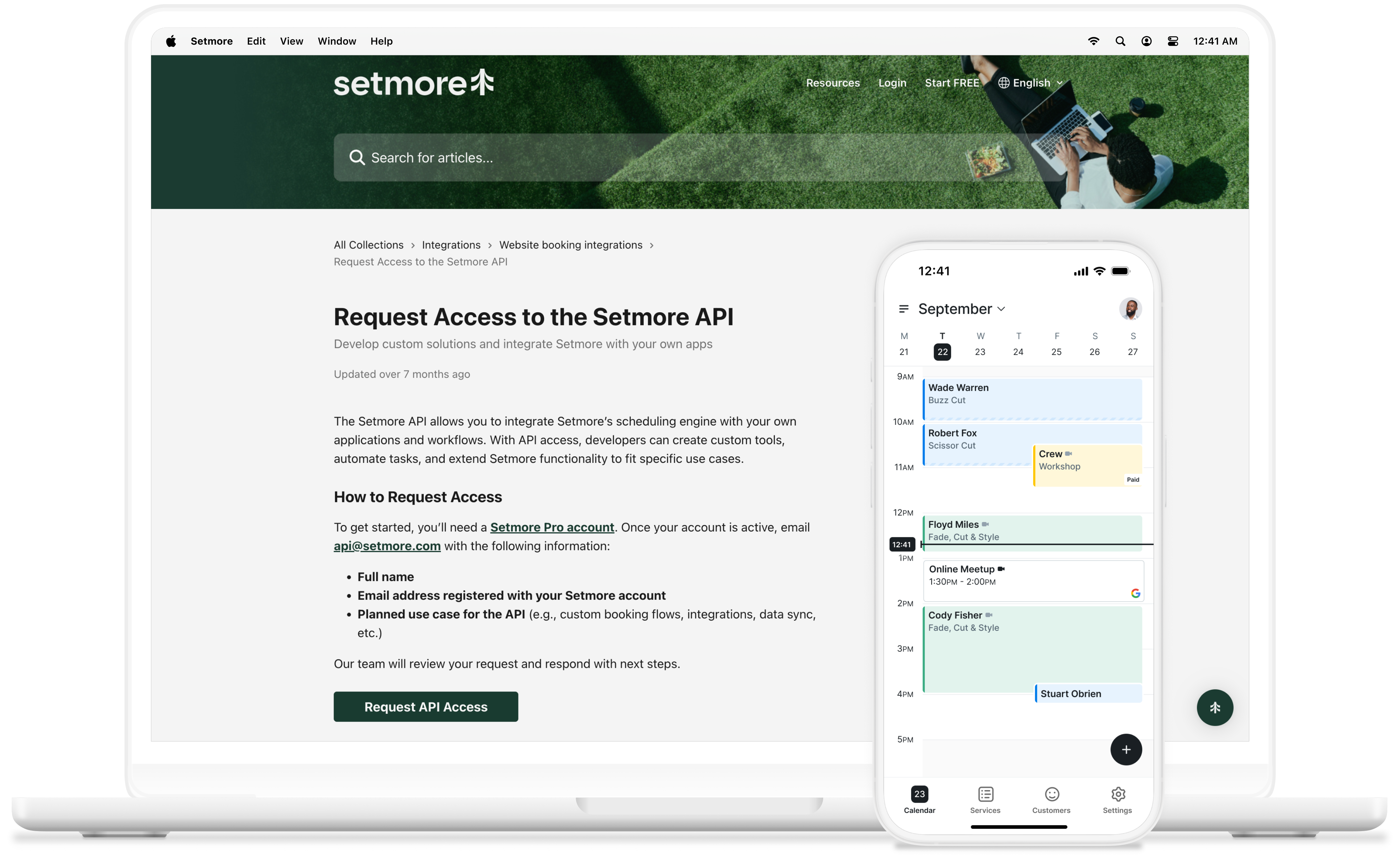
Task: Select Sunday 27 in week strip
Action: (x=1133, y=344)
